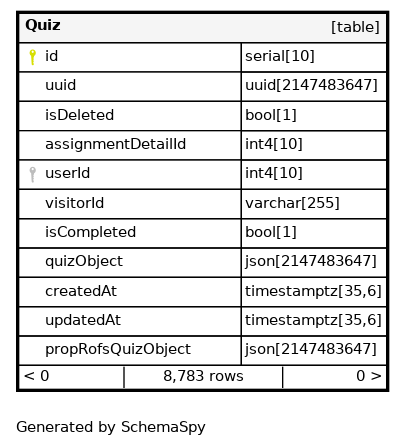The height and width of the screenshot is (447, 405).
Task: Click the '< 0' parents count cell
Action: tap(71, 377)
